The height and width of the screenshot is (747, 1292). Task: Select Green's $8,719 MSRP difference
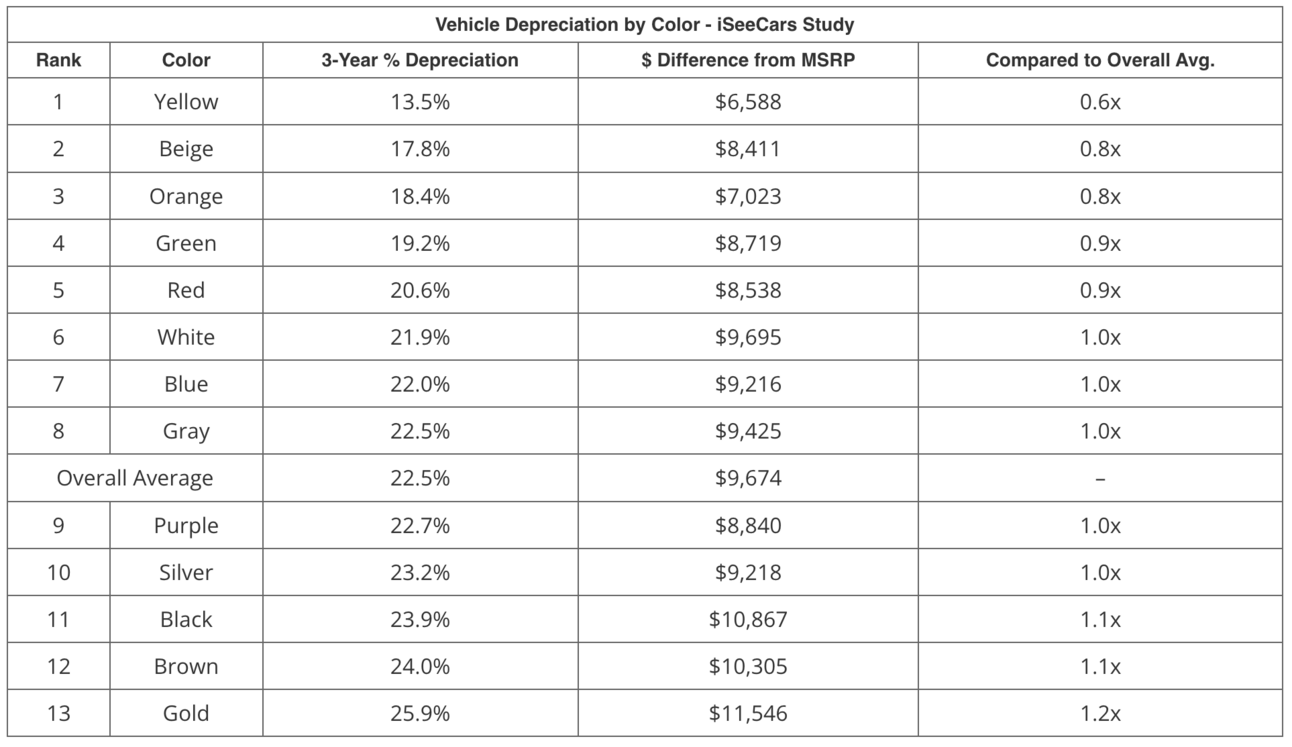point(748,243)
